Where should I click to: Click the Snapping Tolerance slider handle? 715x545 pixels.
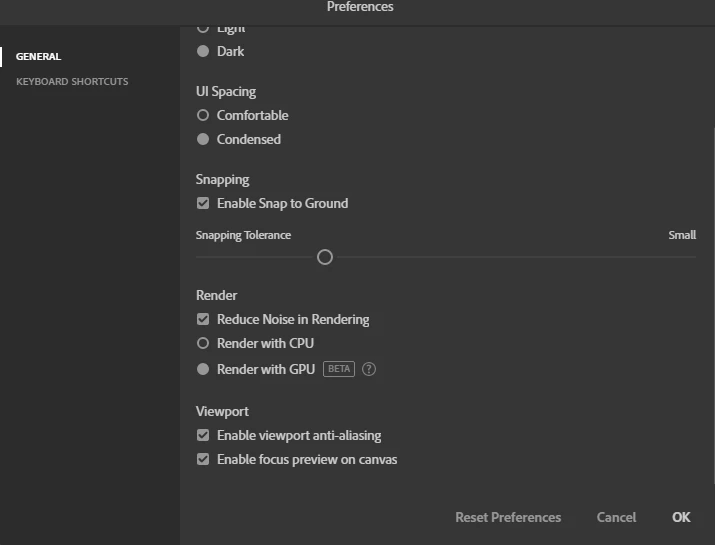[325, 257]
